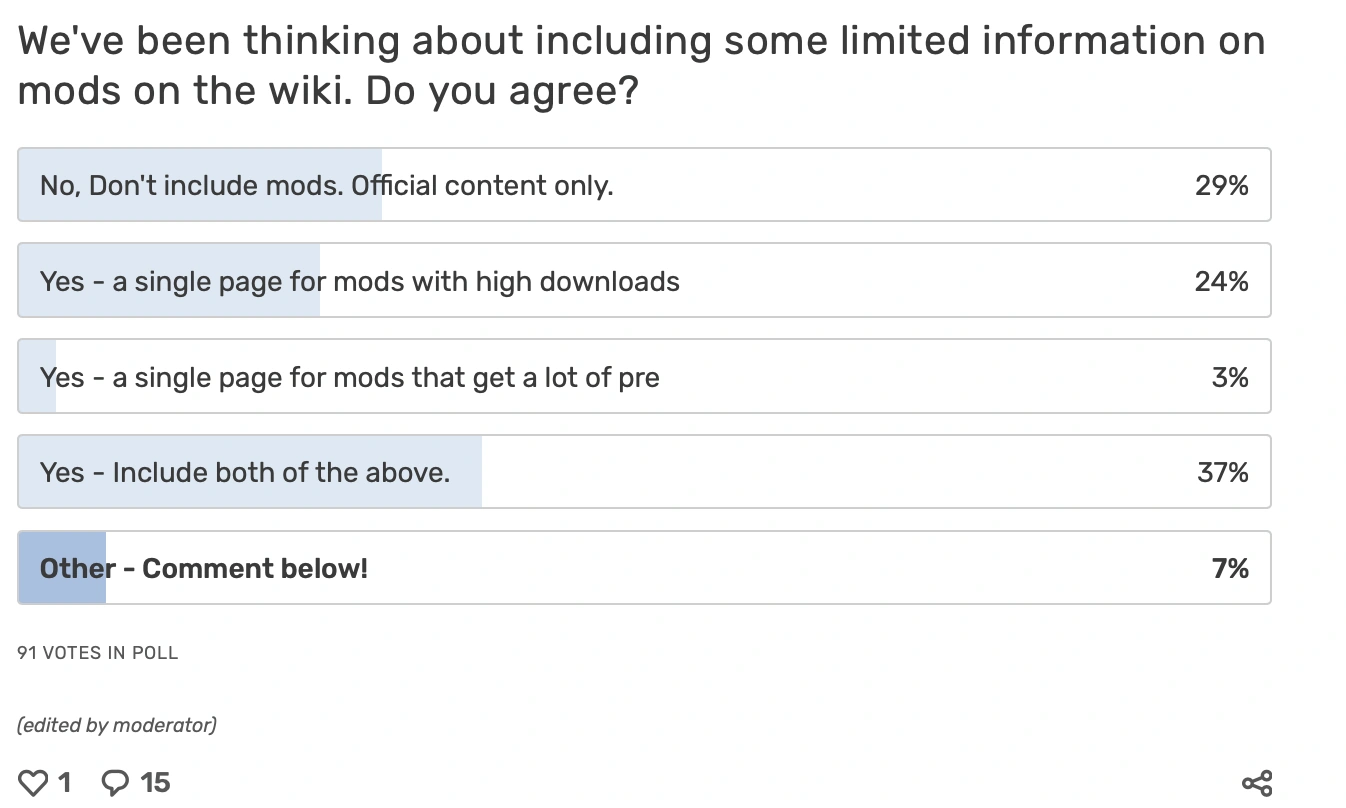Click the 7% result percentage

[x=1229, y=568]
